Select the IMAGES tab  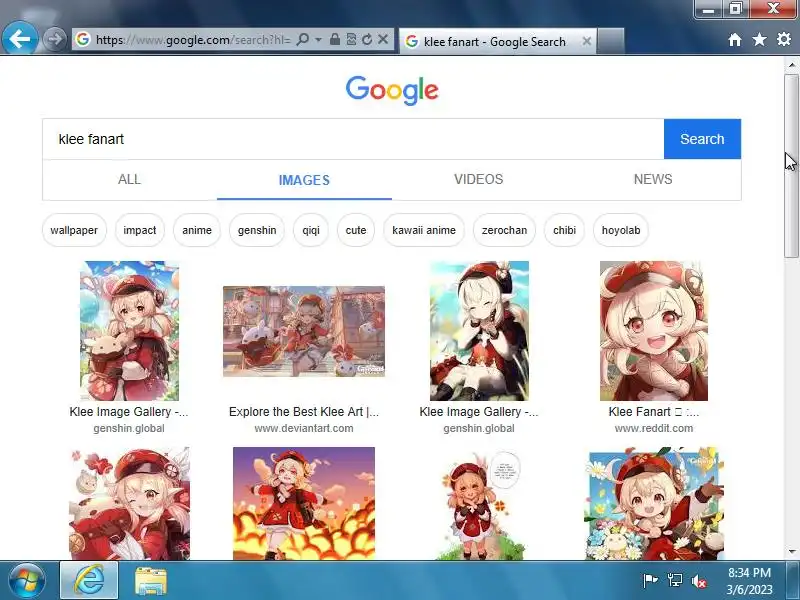coord(304,180)
